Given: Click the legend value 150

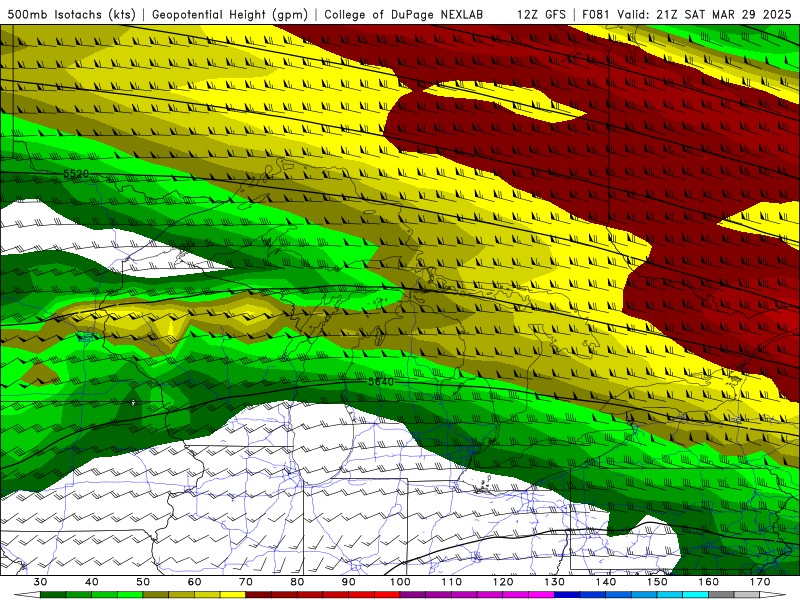Looking at the screenshot, I should click(657, 582).
